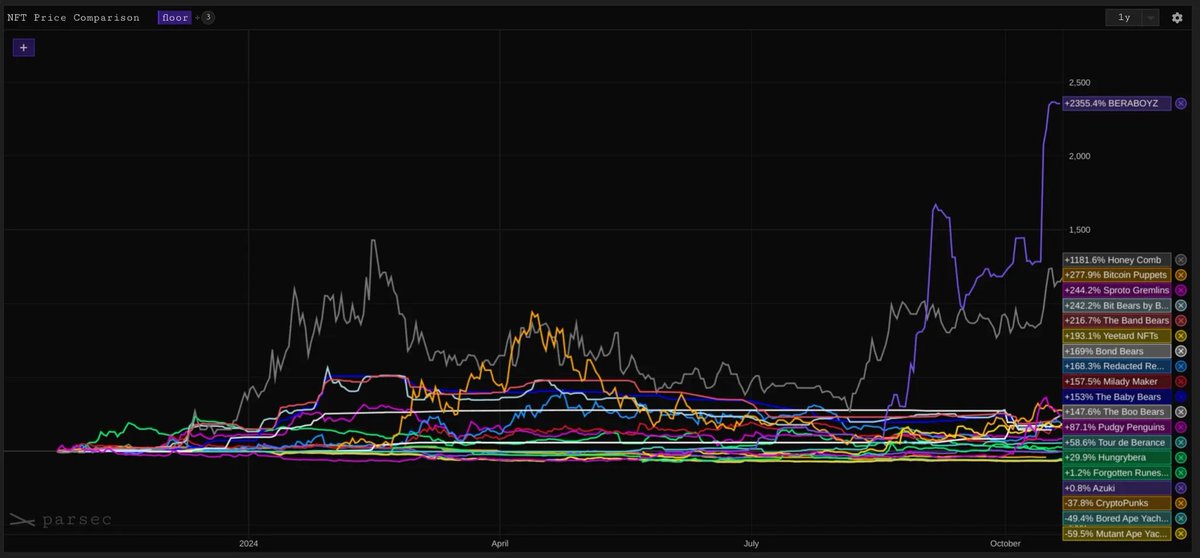Viewport: 1200px width, 558px height.
Task: Toggle the +277.9% Bitcoin Puppets legend label
Action: (x=1116, y=275)
